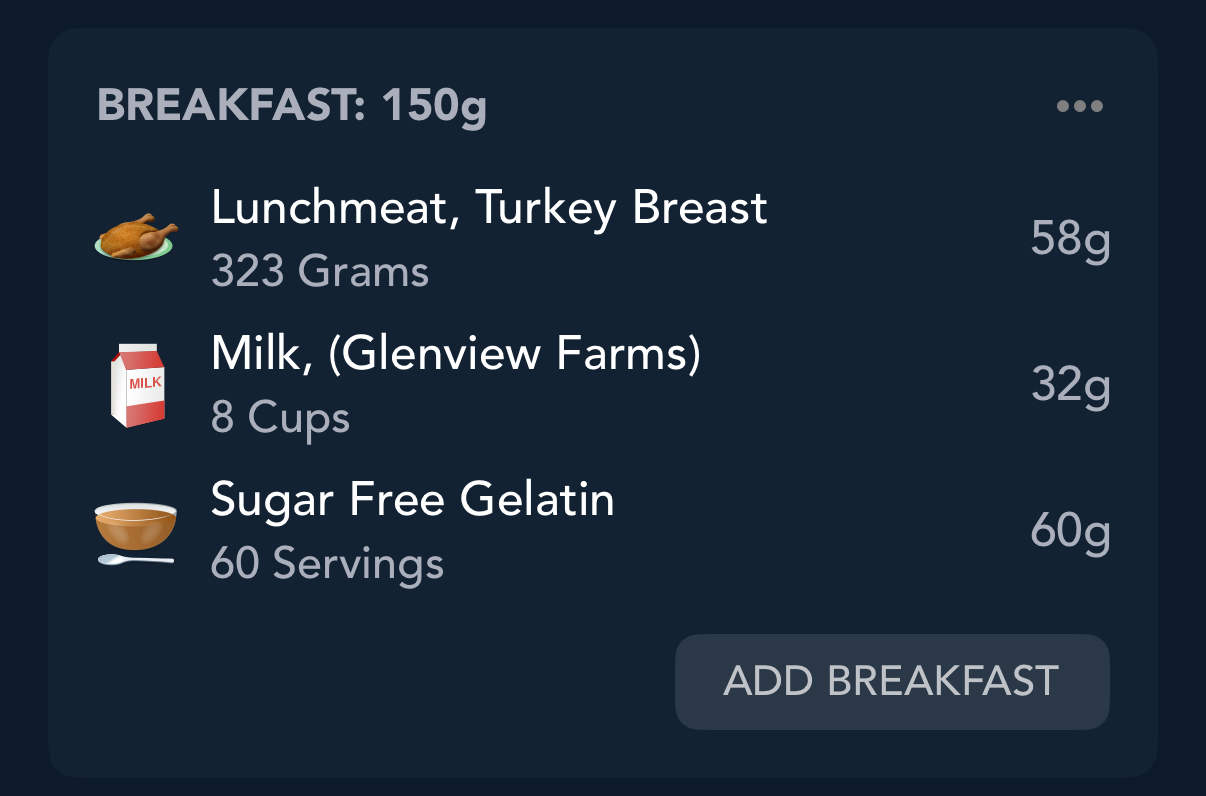Image resolution: width=1206 pixels, height=796 pixels.
Task: Click the 32g value for milk
Action: [1070, 386]
